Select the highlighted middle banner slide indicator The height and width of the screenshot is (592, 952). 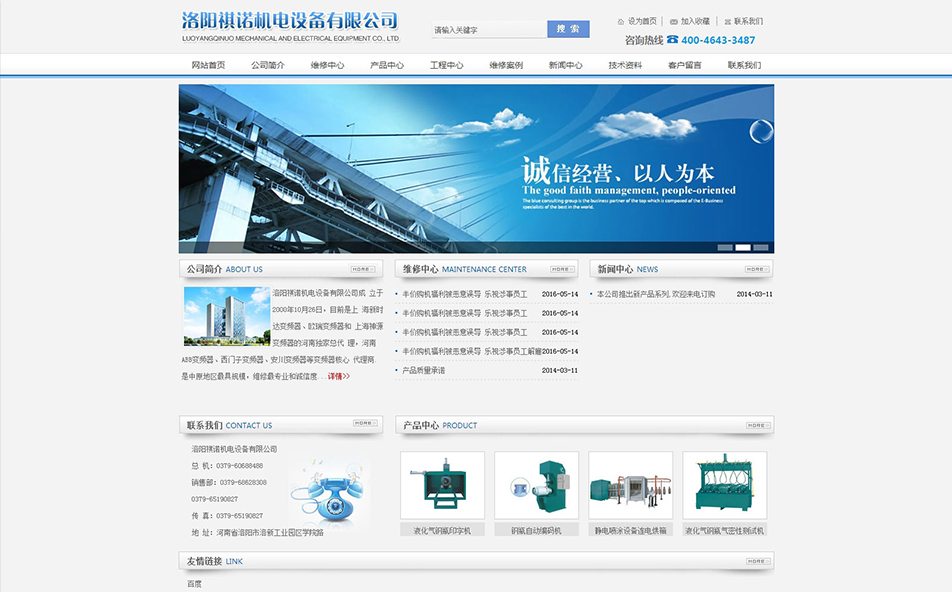[743, 247]
